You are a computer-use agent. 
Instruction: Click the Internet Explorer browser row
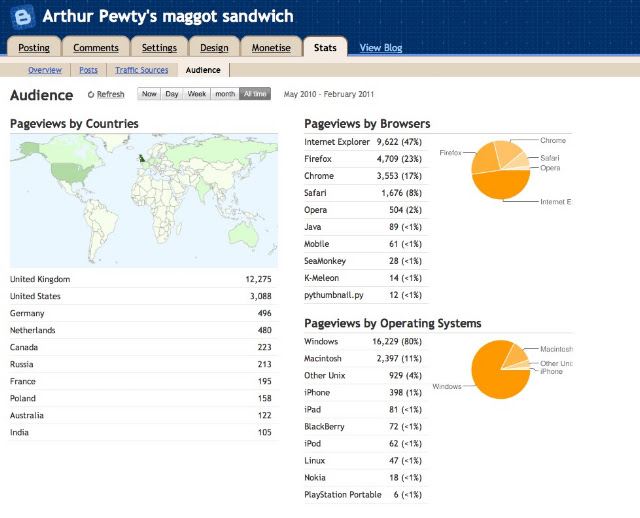(366, 142)
